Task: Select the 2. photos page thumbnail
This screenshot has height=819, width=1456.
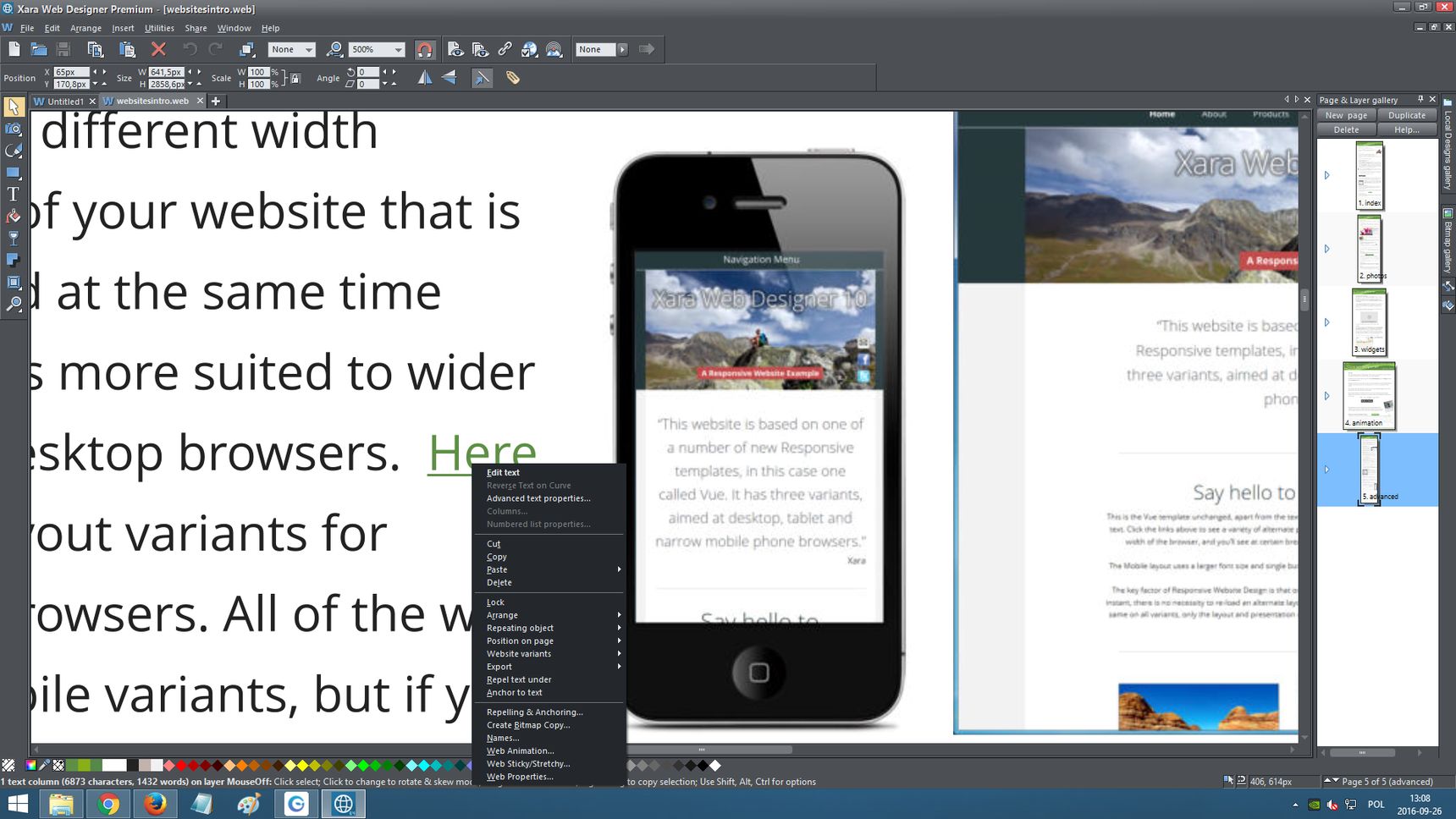Action: [1369, 249]
